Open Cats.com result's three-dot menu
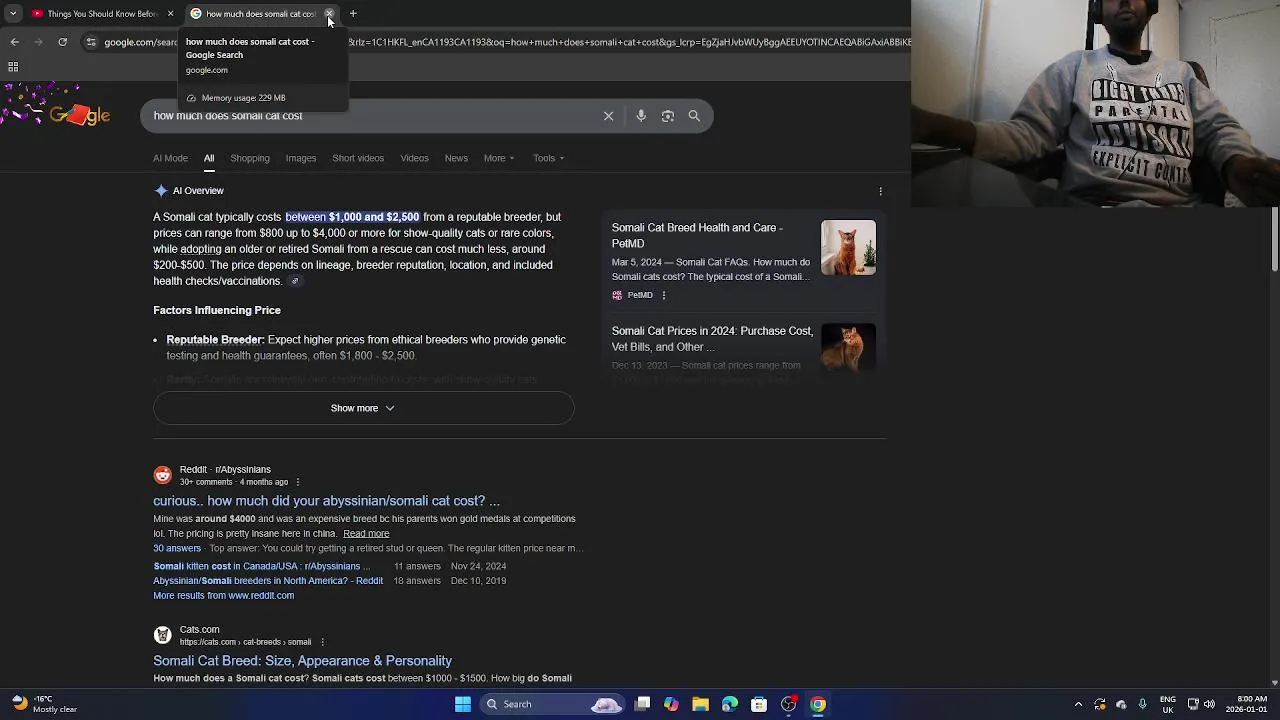This screenshot has height=720, width=1280. point(322,642)
